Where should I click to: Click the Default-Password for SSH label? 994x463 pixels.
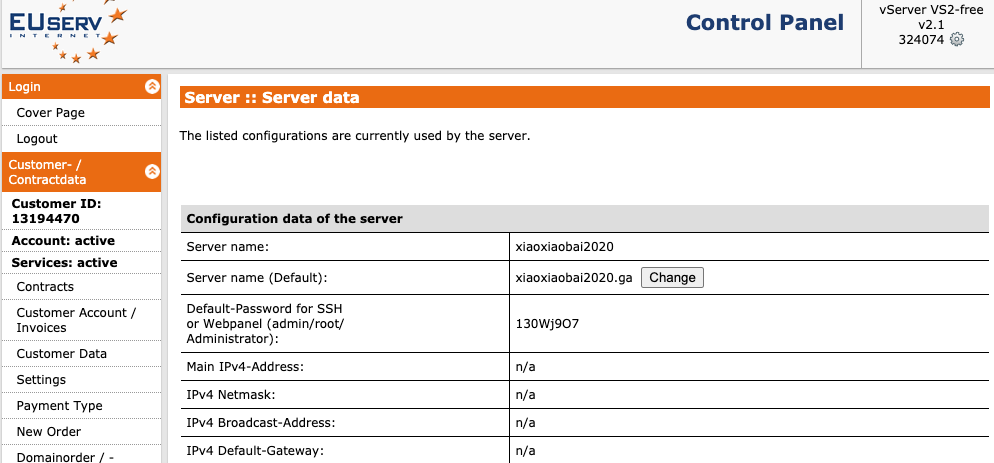(265, 323)
